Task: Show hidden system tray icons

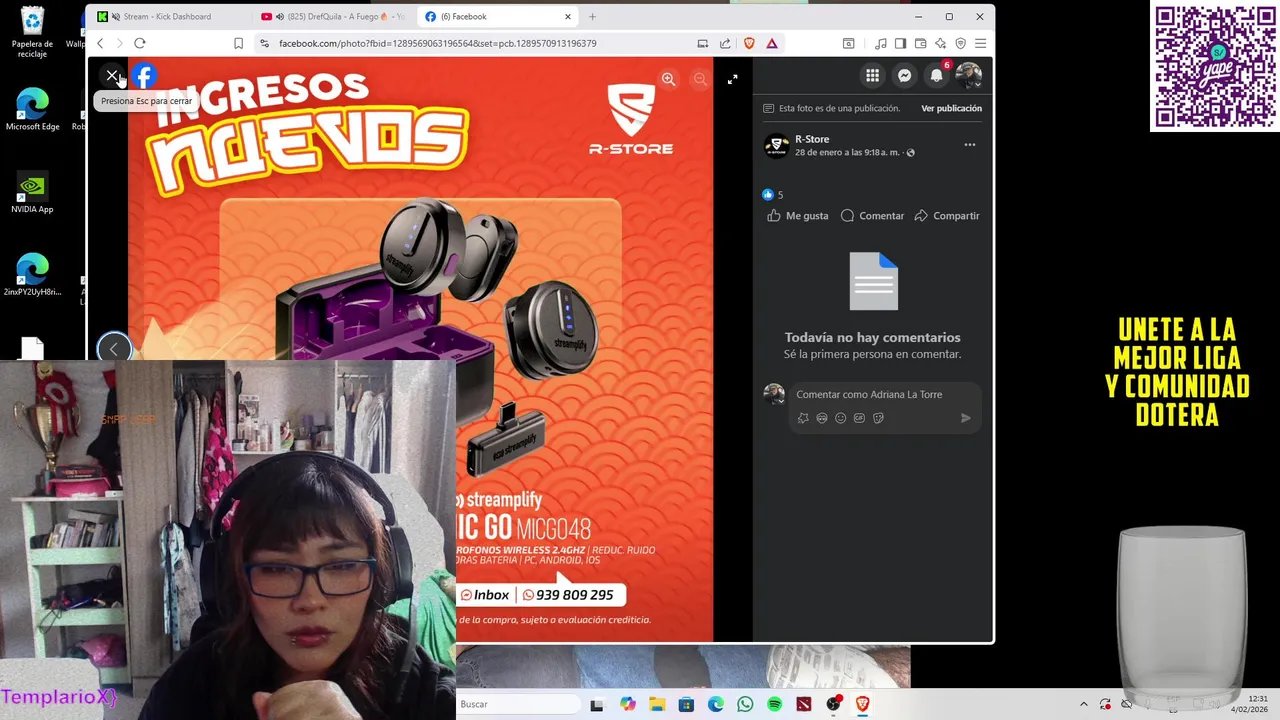Action: pyautogui.click(x=1083, y=705)
